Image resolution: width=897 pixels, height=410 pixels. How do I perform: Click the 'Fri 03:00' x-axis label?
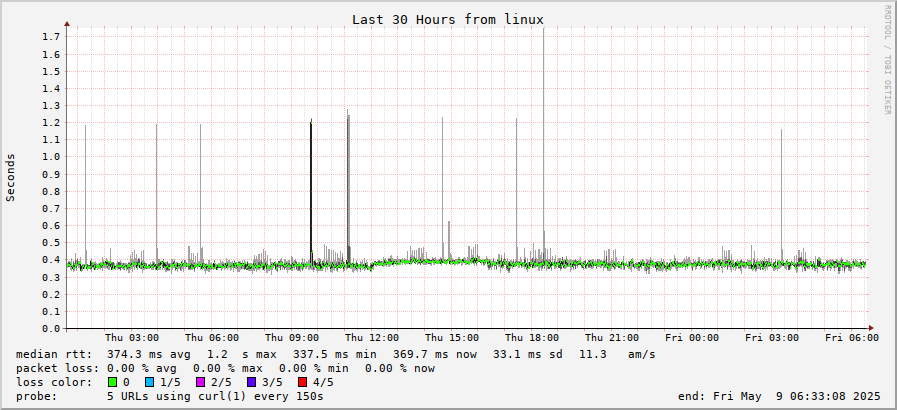[x=772, y=338]
